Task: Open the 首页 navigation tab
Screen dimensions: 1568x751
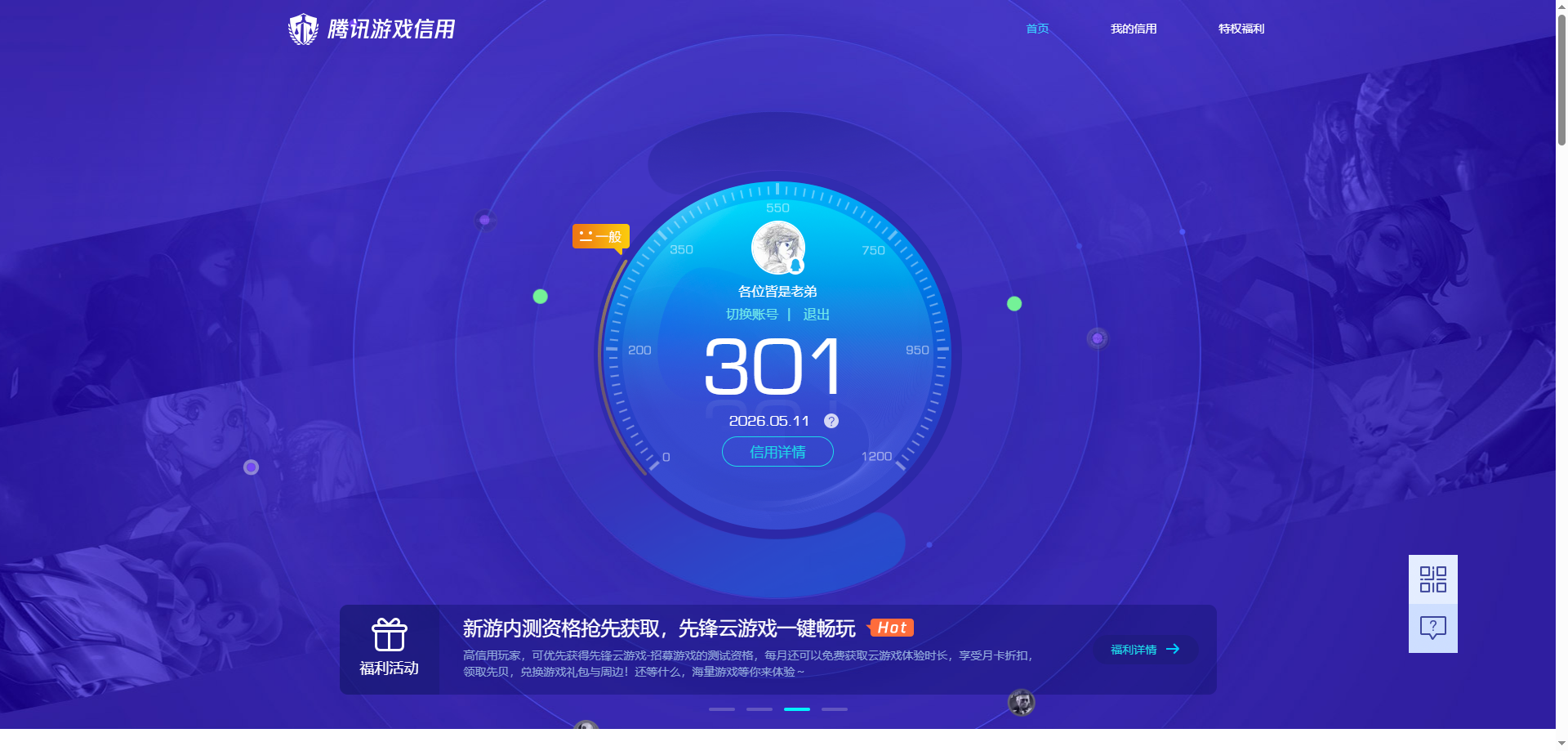Action: click(x=1037, y=29)
